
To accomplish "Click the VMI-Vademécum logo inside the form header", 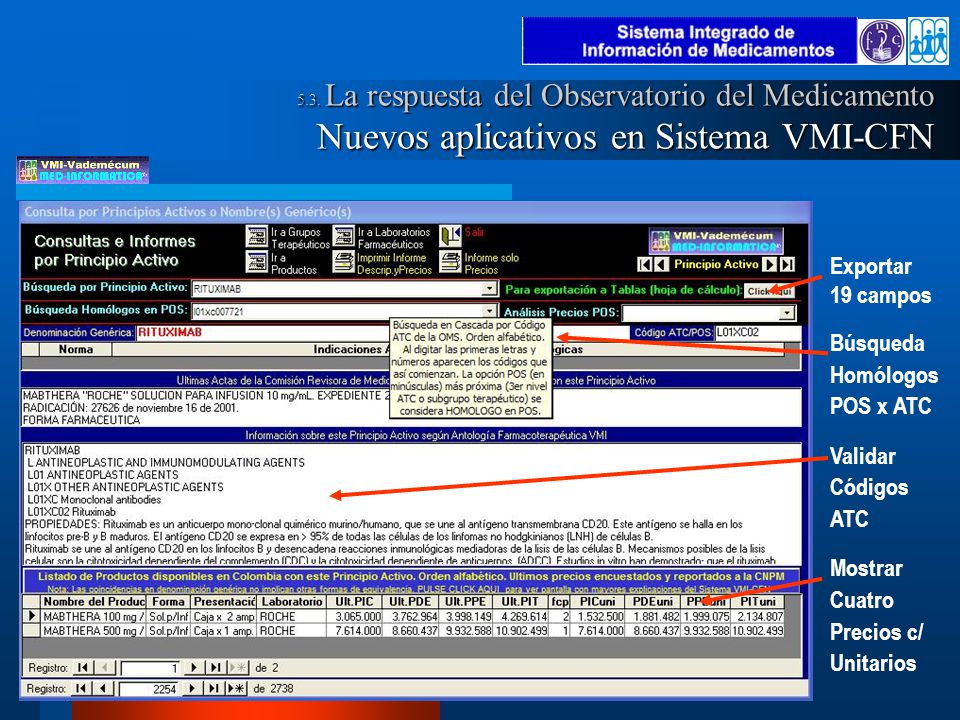I will 716,241.
